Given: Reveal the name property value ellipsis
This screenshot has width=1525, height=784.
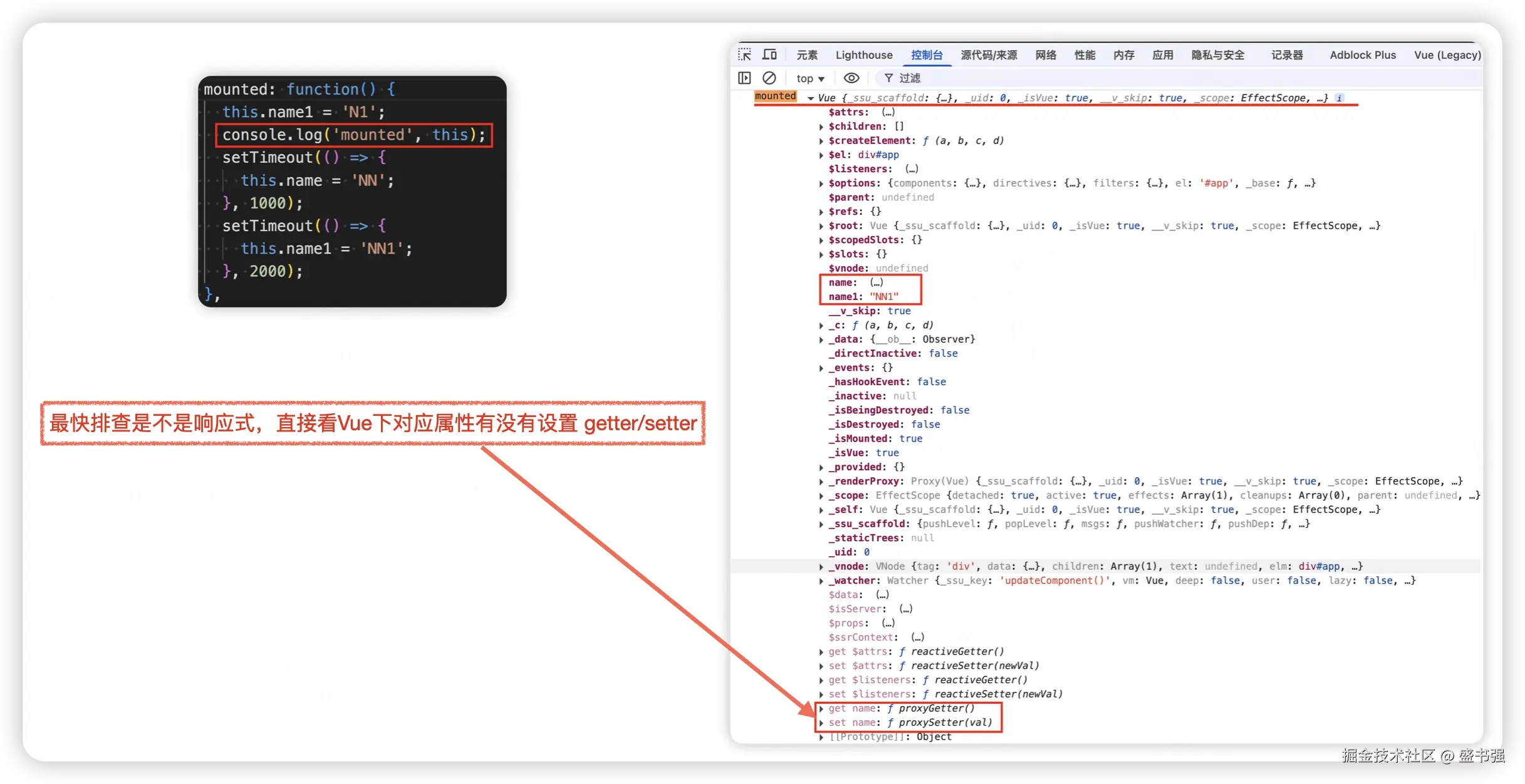Looking at the screenshot, I should coord(876,282).
